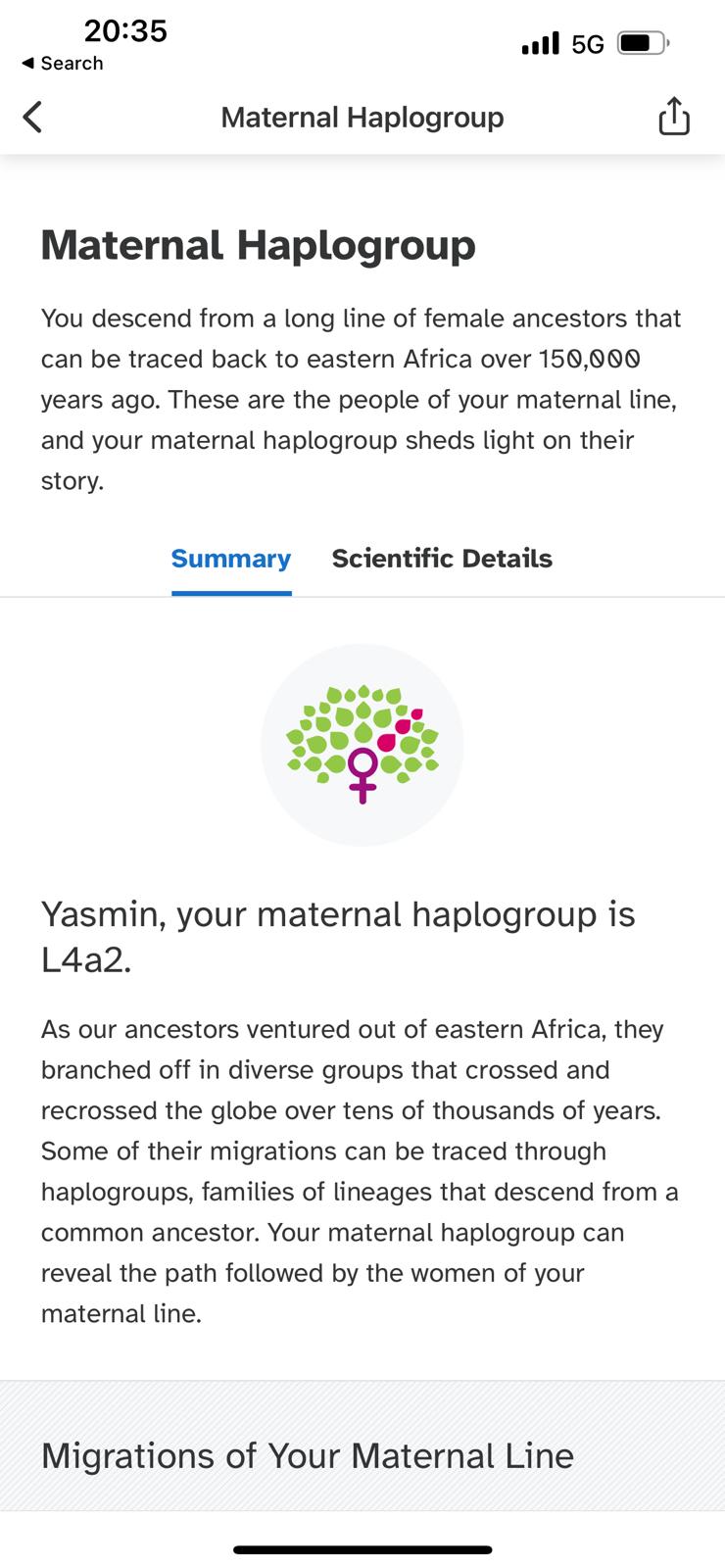The image size is (725, 1568).
Task: Tap the 20:35 clock in status bar
Action: [x=125, y=31]
